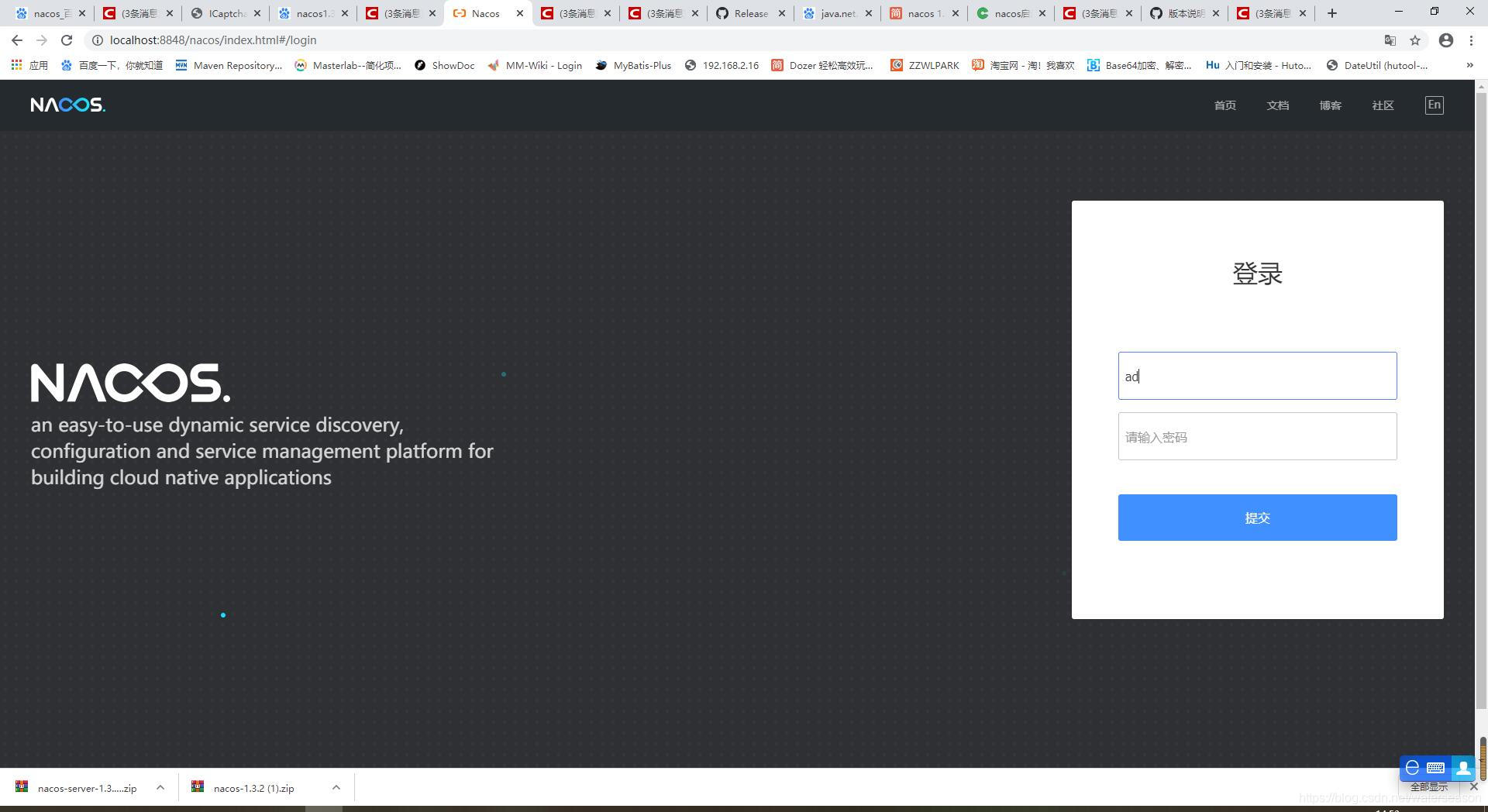1488x812 pixels.
Task: Click the input method 'e' icon
Action: click(x=1412, y=768)
